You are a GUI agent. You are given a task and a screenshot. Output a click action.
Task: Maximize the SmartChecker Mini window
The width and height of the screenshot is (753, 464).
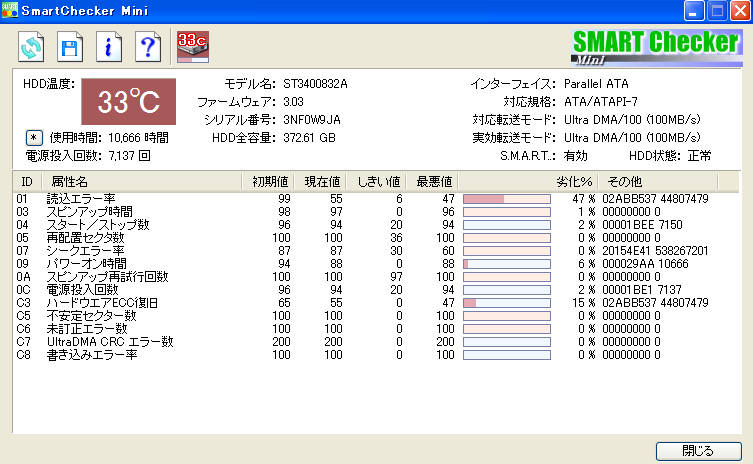(717, 11)
